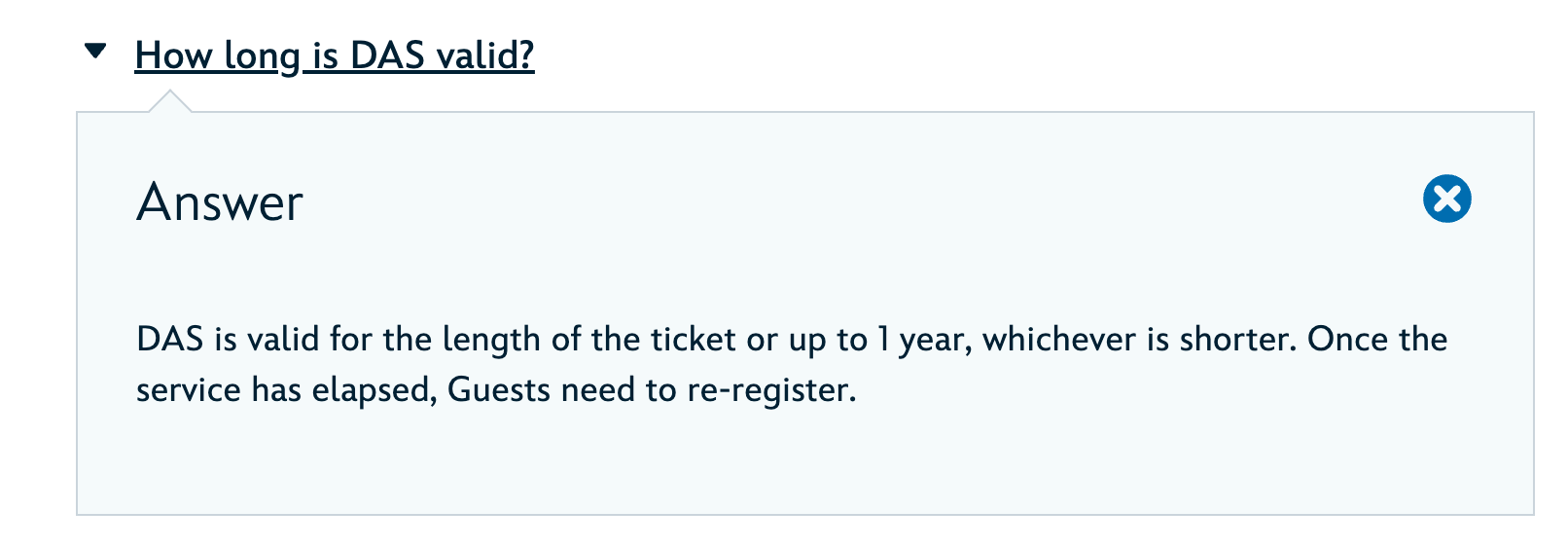
Task: Click the word "DAS" in the question title
Action: point(387,55)
